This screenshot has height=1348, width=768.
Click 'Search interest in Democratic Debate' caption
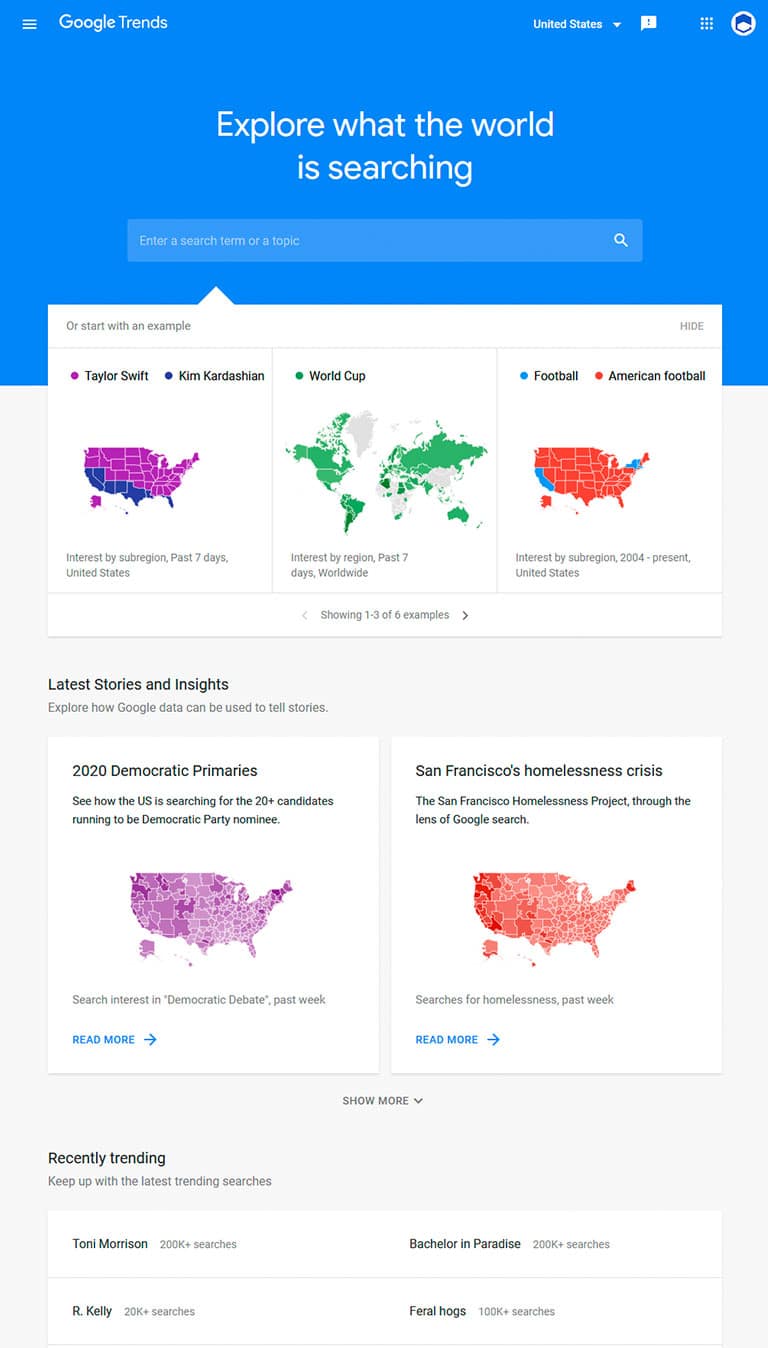(x=199, y=1000)
